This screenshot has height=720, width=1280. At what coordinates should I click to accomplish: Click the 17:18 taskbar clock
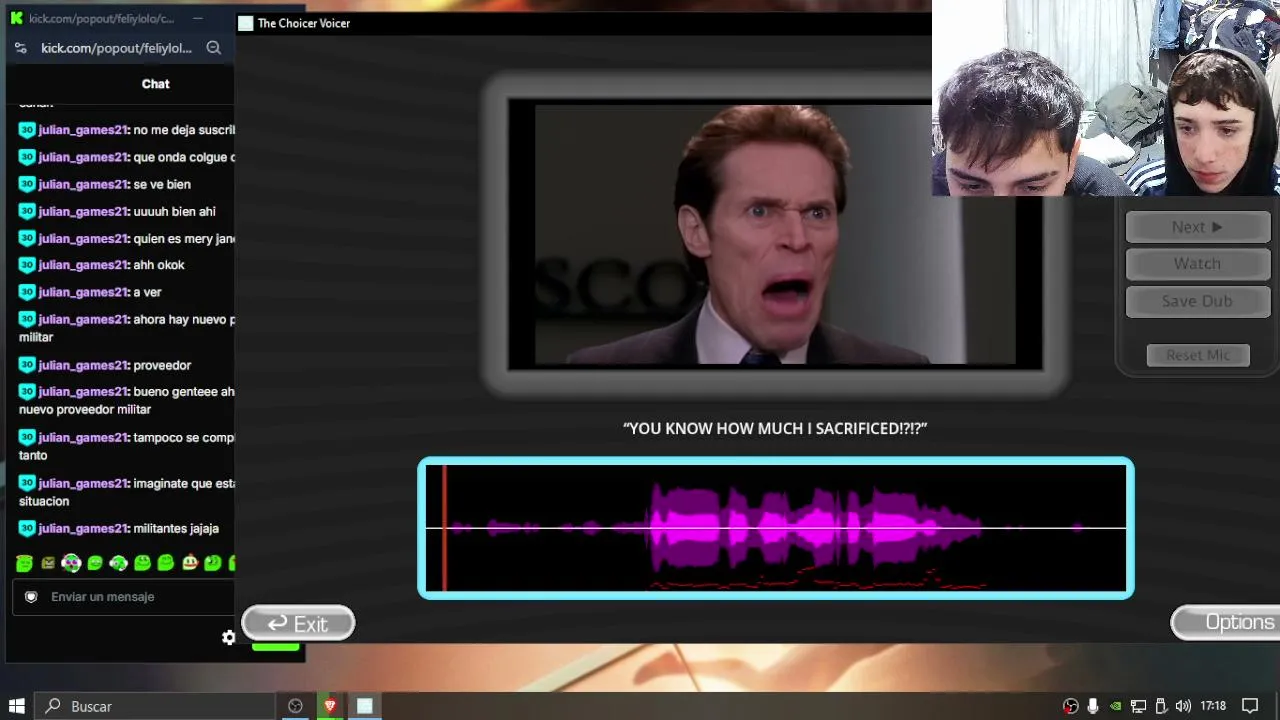click(1213, 706)
